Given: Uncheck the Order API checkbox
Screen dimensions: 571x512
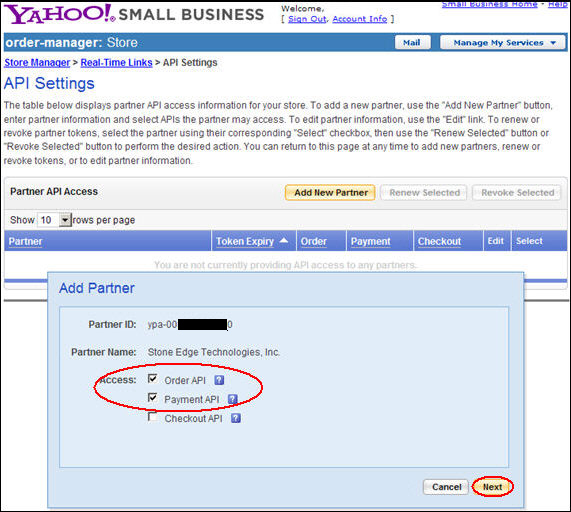Looking at the screenshot, I should pyautogui.click(x=153, y=379).
